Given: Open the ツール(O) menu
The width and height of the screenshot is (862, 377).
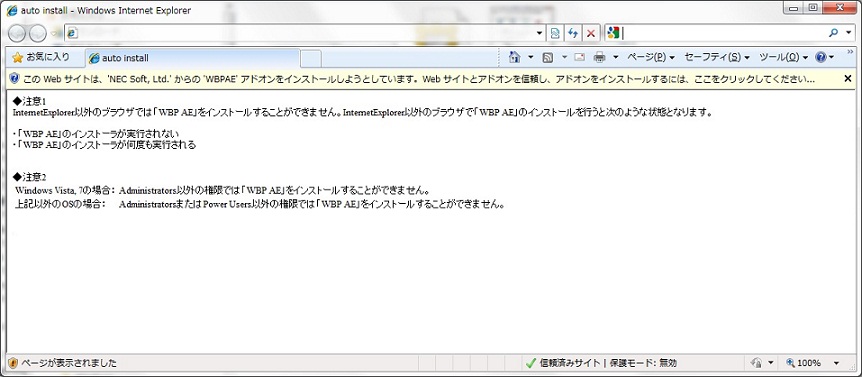Looking at the screenshot, I should pyautogui.click(x=783, y=57).
